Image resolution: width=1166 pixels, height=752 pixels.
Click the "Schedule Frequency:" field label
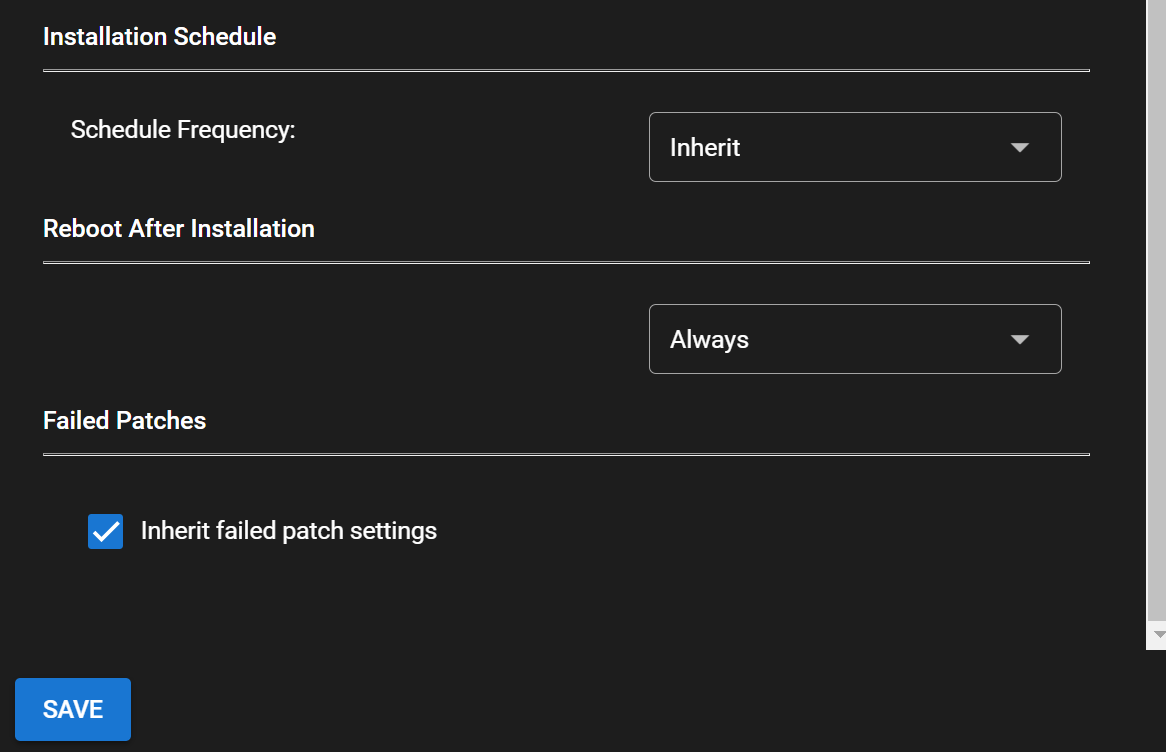point(183,130)
